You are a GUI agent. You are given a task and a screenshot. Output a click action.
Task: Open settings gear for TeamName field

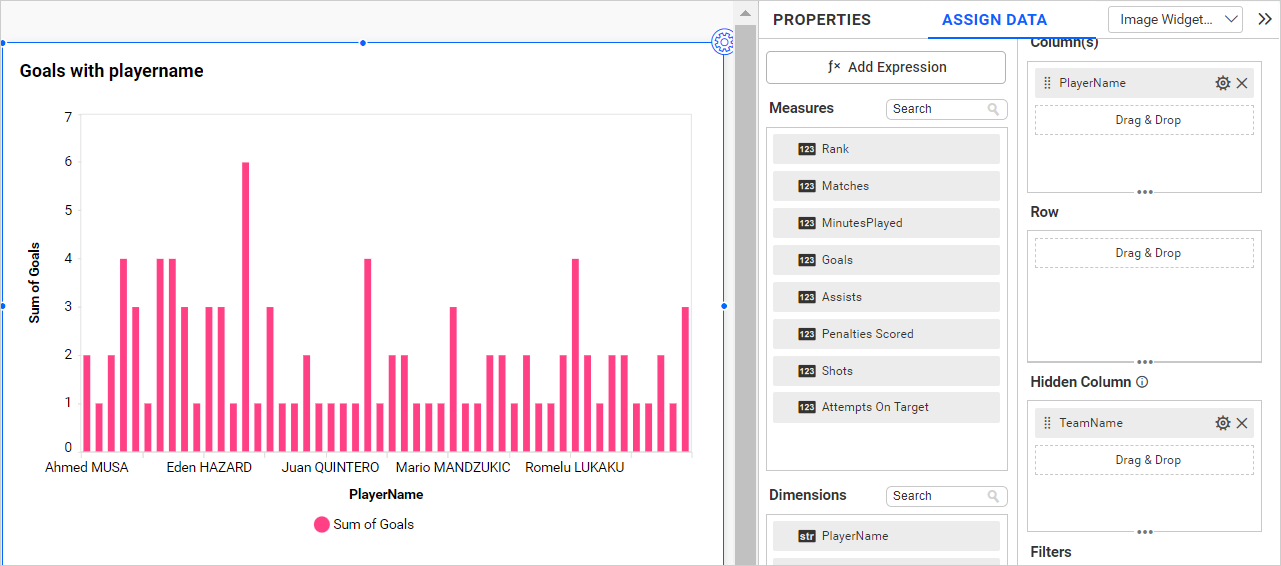click(1222, 423)
